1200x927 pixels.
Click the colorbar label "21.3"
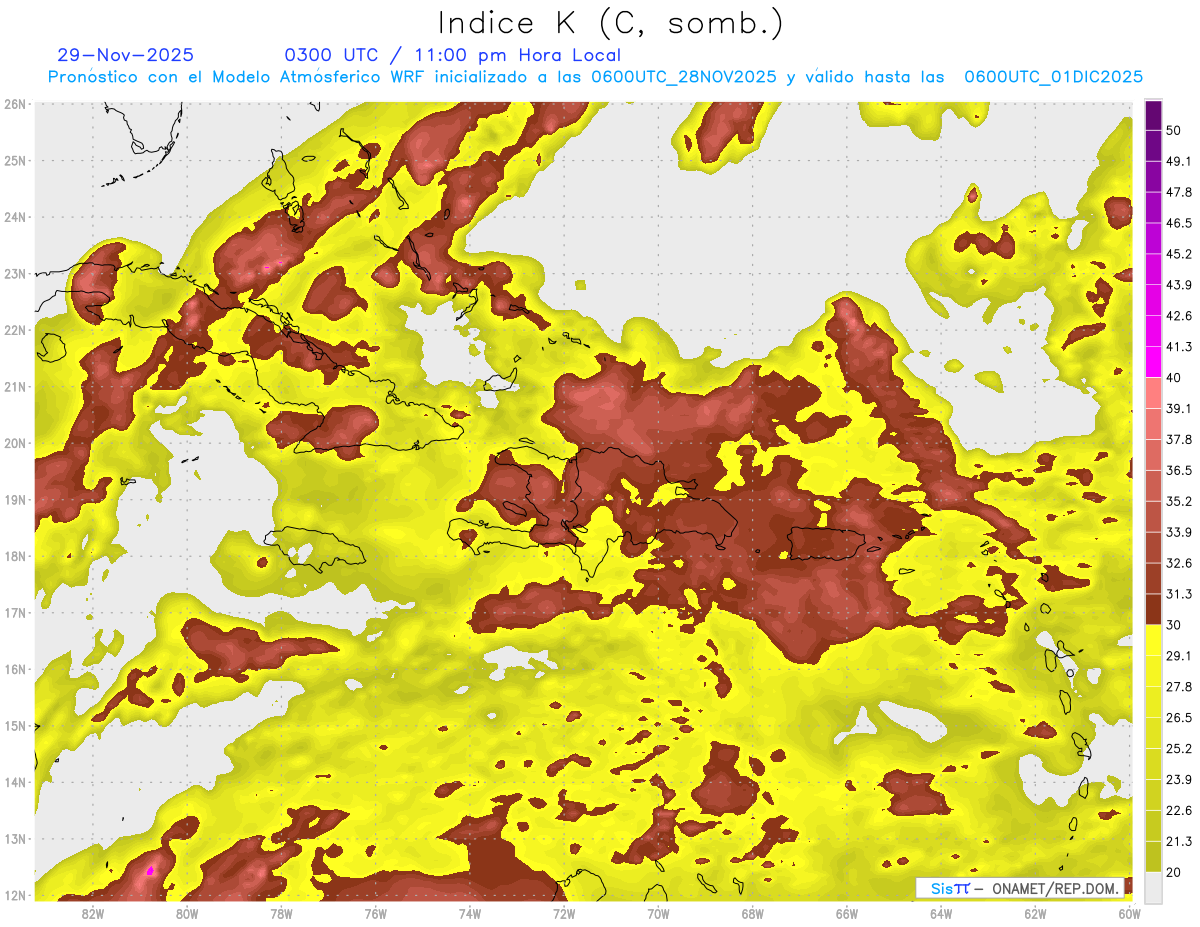(x=1179, y=842)
